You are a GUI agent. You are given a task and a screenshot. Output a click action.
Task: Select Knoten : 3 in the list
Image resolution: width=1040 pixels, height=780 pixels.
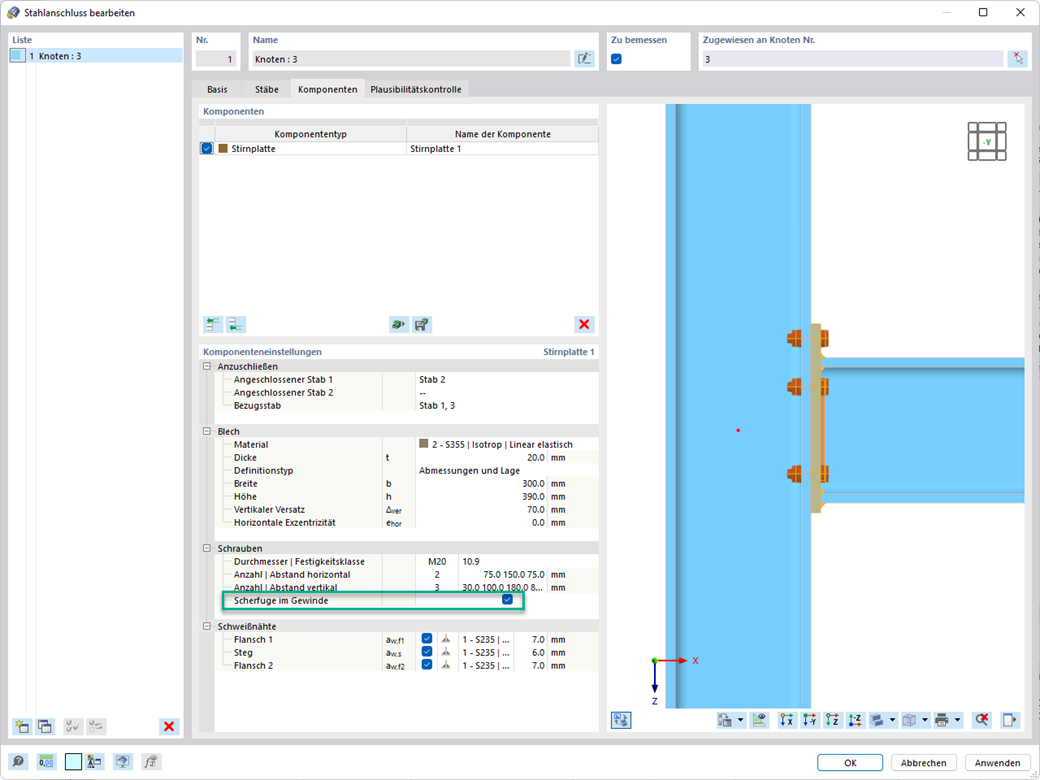coord(96,56)
